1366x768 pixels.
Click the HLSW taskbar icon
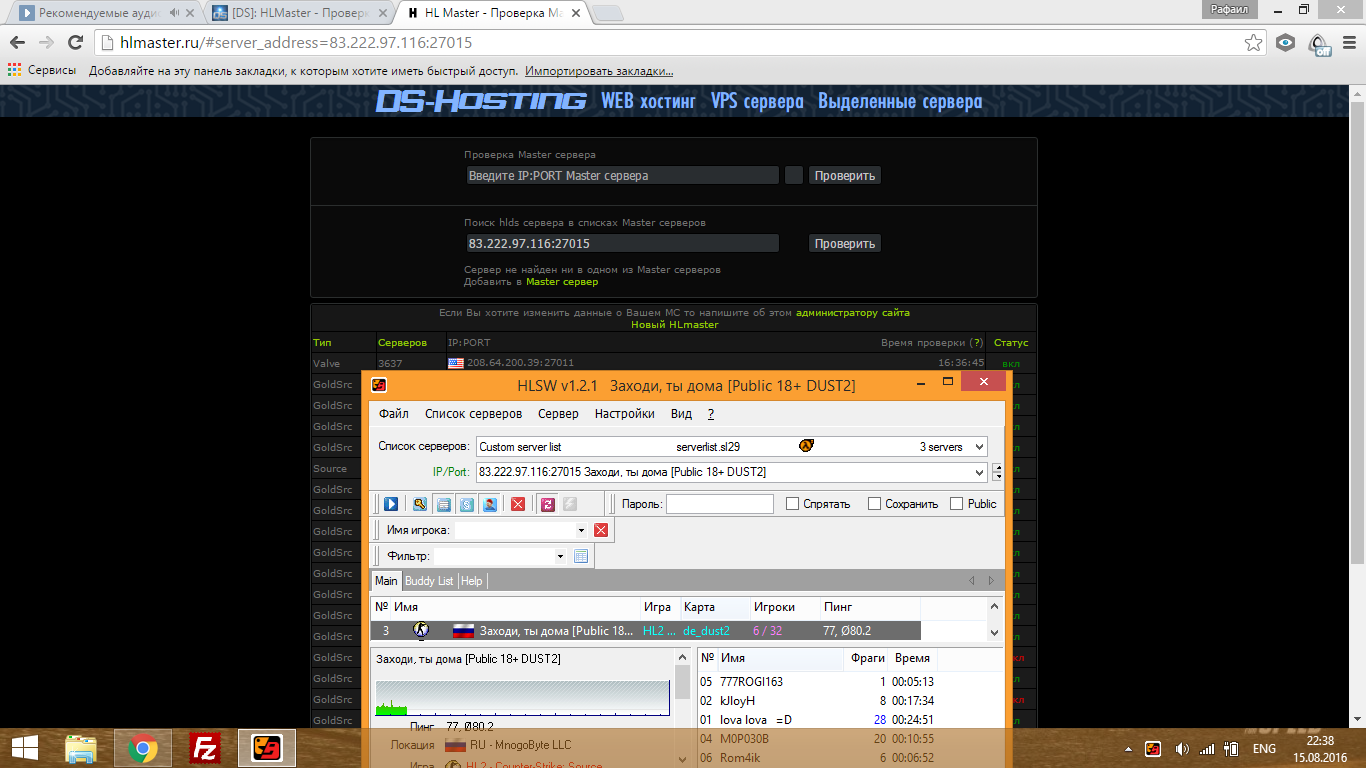click(x=267, y=748)
